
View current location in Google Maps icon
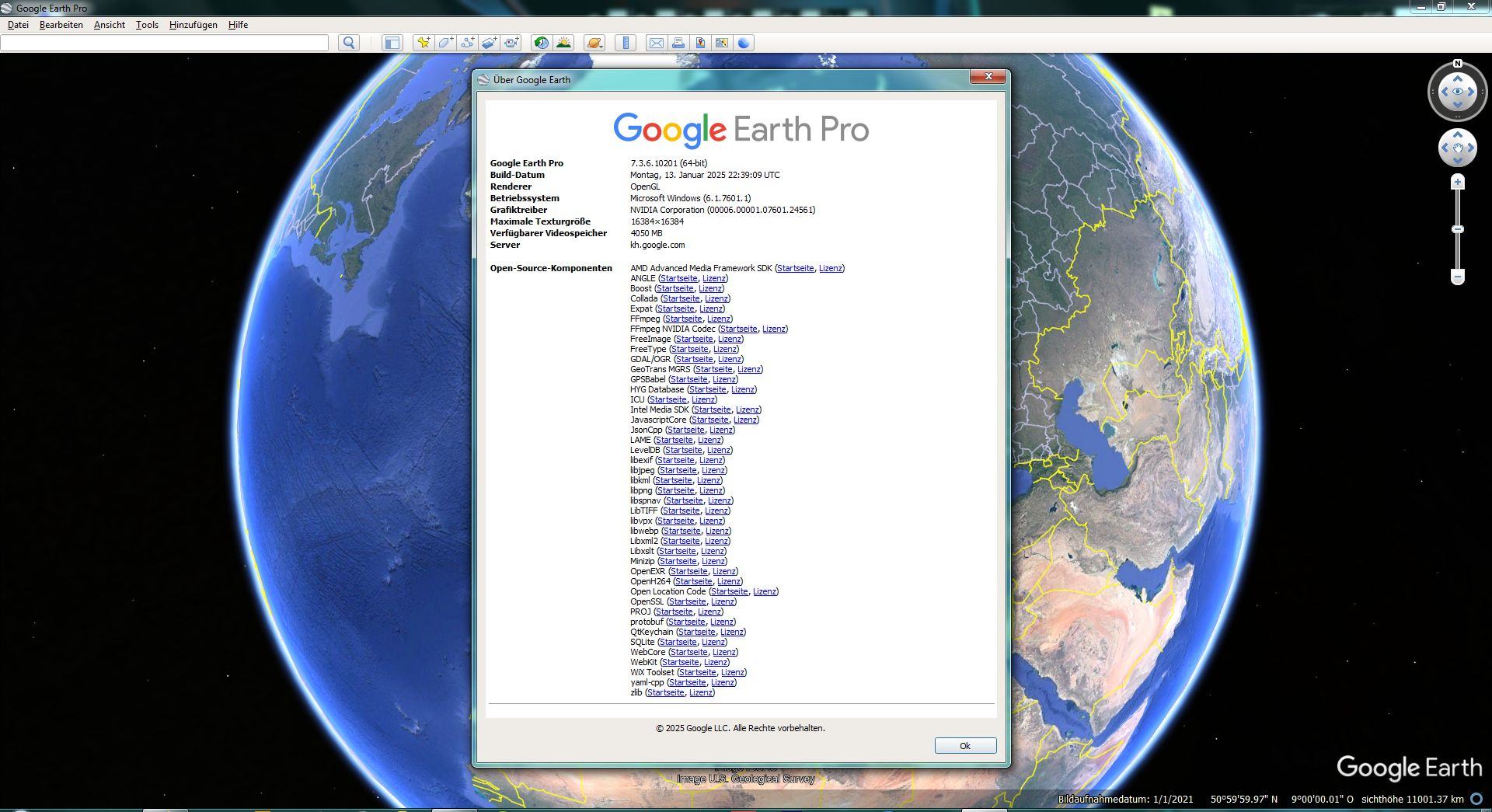(x=722, y=43)
